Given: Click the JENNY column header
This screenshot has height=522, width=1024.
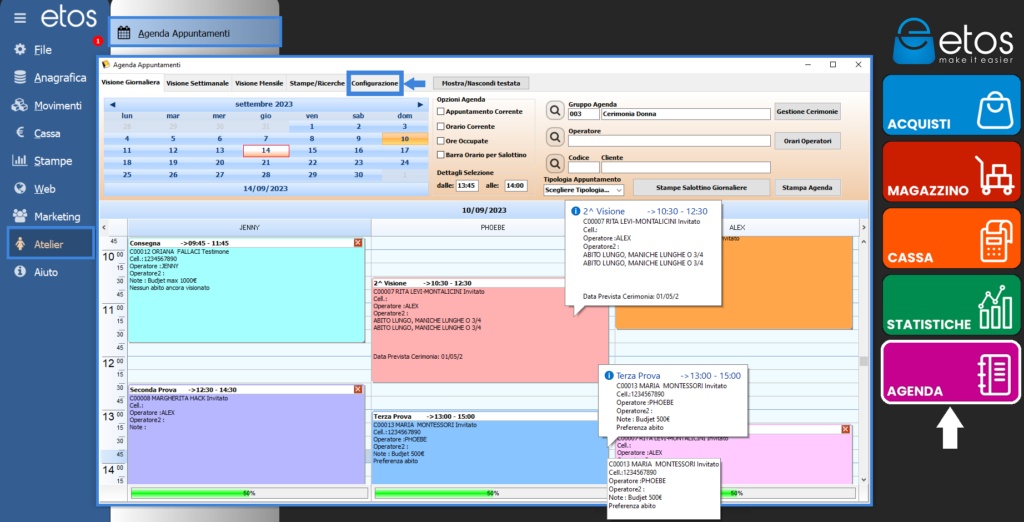Looking at the screenshot, I should tap(249, 227).
